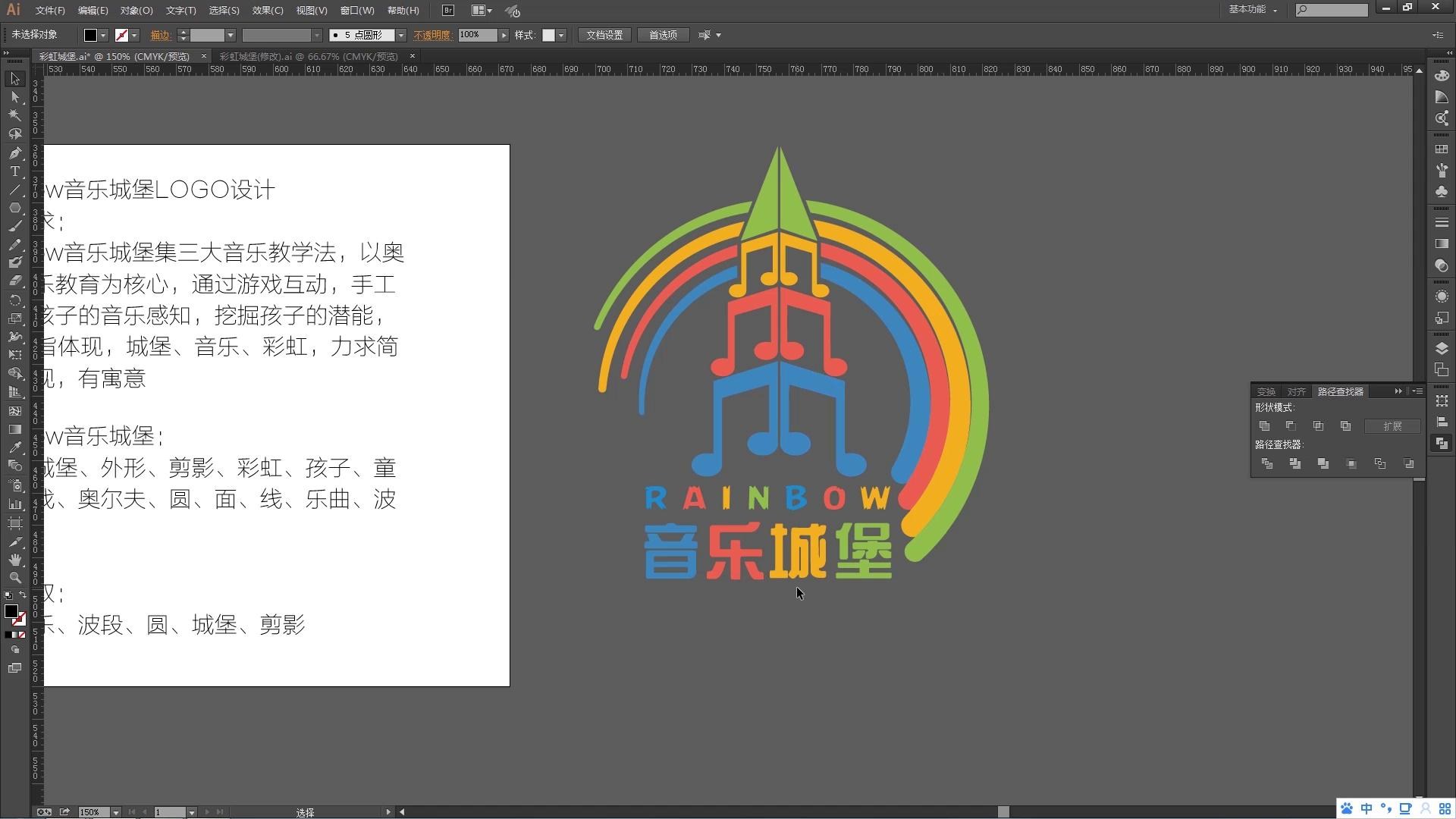Open the brush definition dropdown
Viewport: 1456px width, 819px height.
click(x=401, y=35)
